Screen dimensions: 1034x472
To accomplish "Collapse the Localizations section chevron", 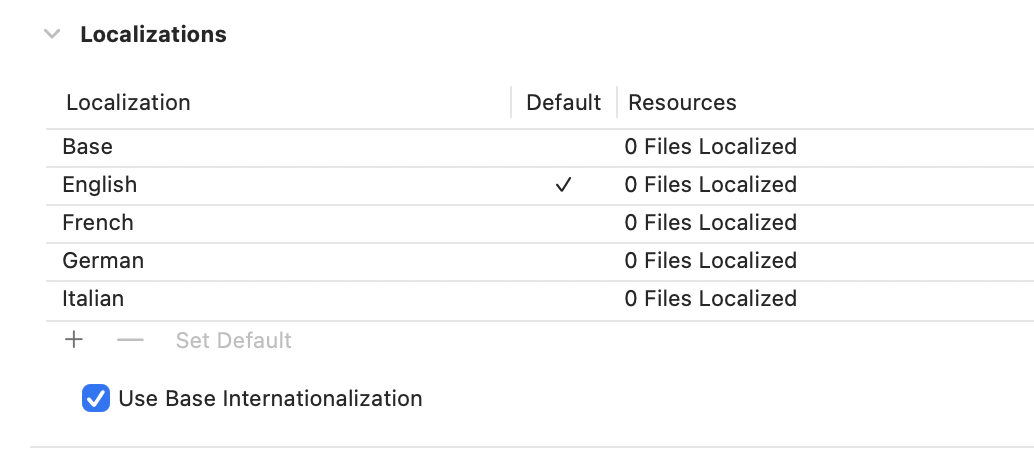I will pyautogui.click(x=52, y=34).
